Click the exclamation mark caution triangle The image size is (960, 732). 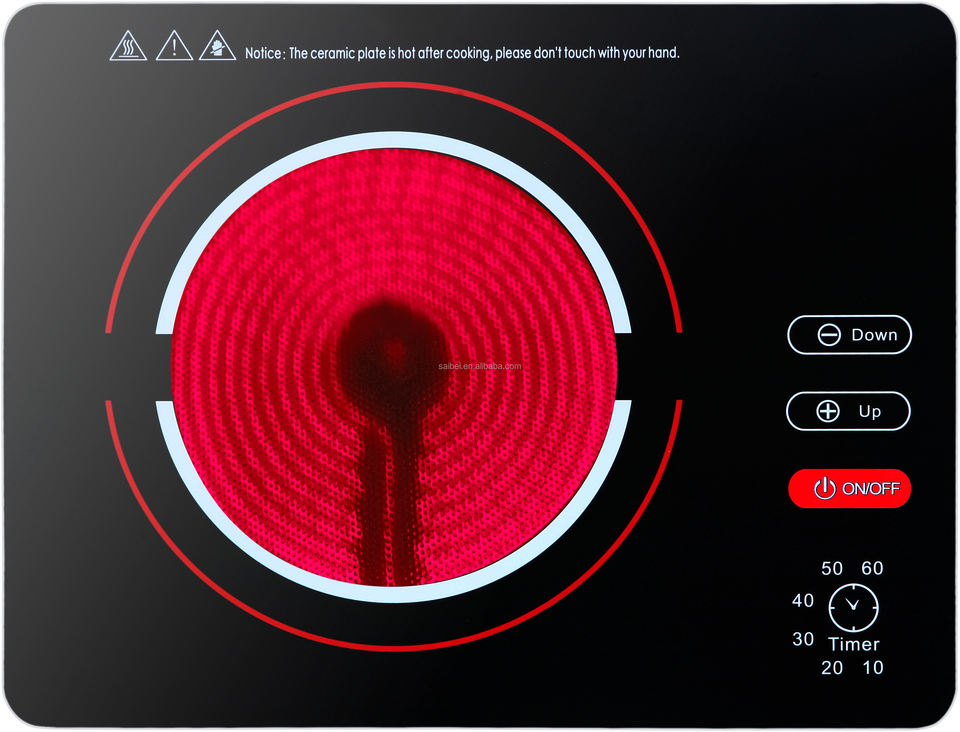[174, 46]
